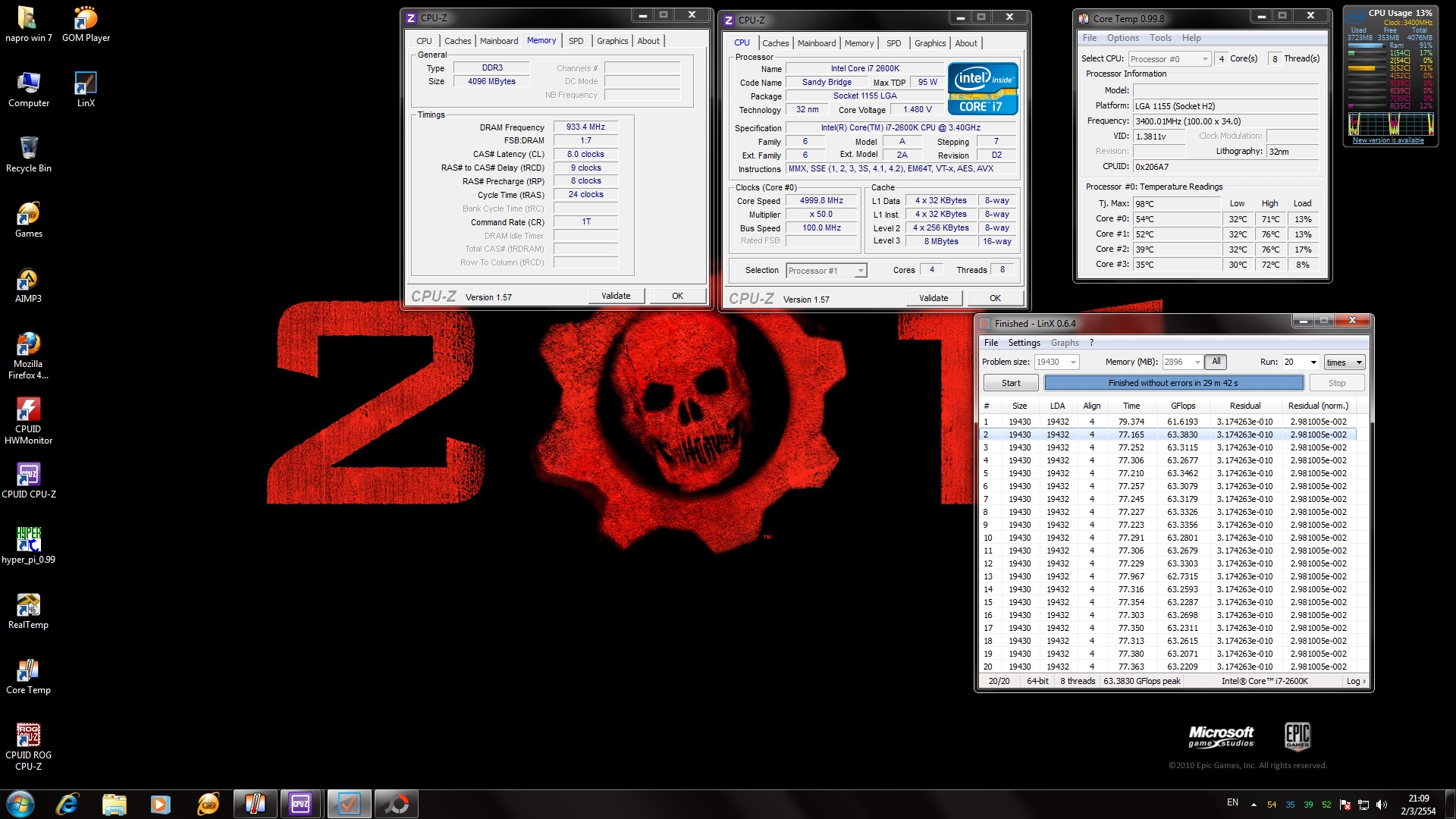The image size is (1456, 819).
Task: Toggle the All memory button in LinX
Action: pos(1216,362)
